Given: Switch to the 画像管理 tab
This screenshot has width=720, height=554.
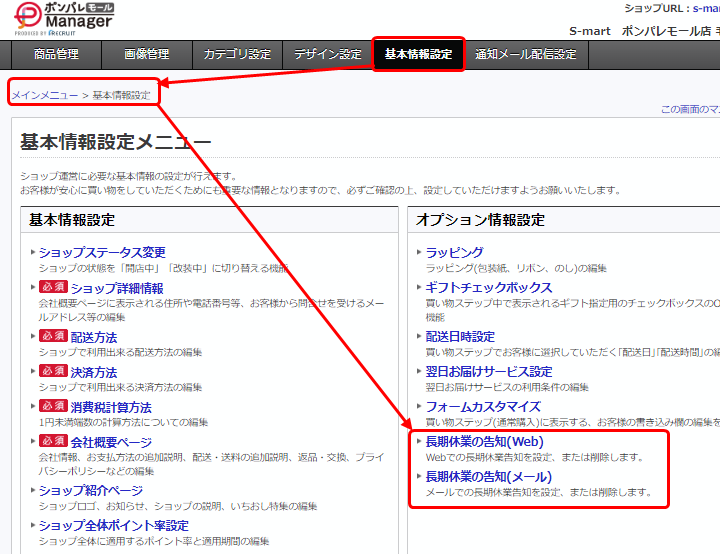Looking at the screenshot, I should click(146, 55).
